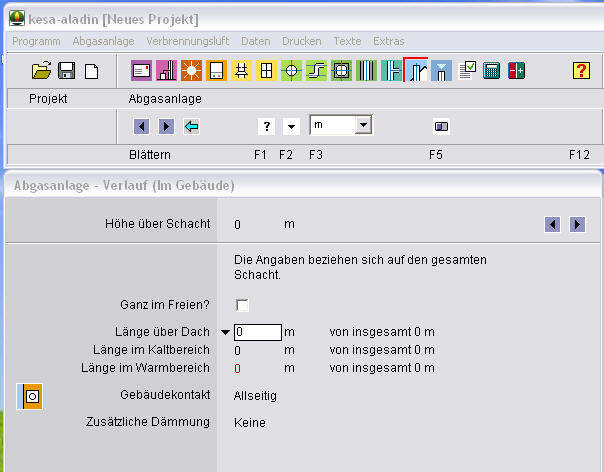Click the yellow crosshair circle toolbar icon
This screenshot has height=472, width=604.
291,71
